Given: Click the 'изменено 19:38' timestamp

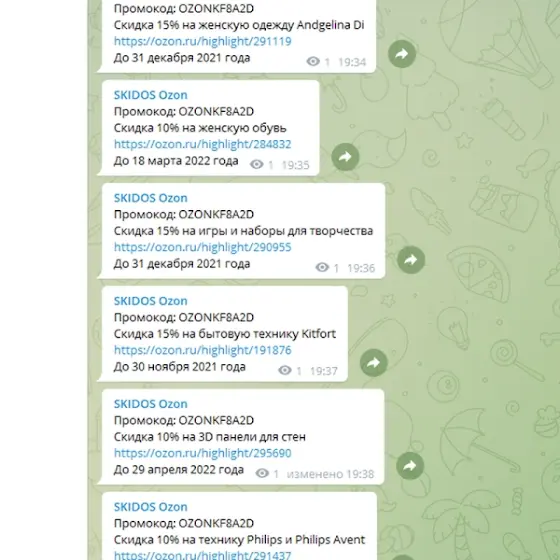Looking at the screenshot, I should 330,474.
